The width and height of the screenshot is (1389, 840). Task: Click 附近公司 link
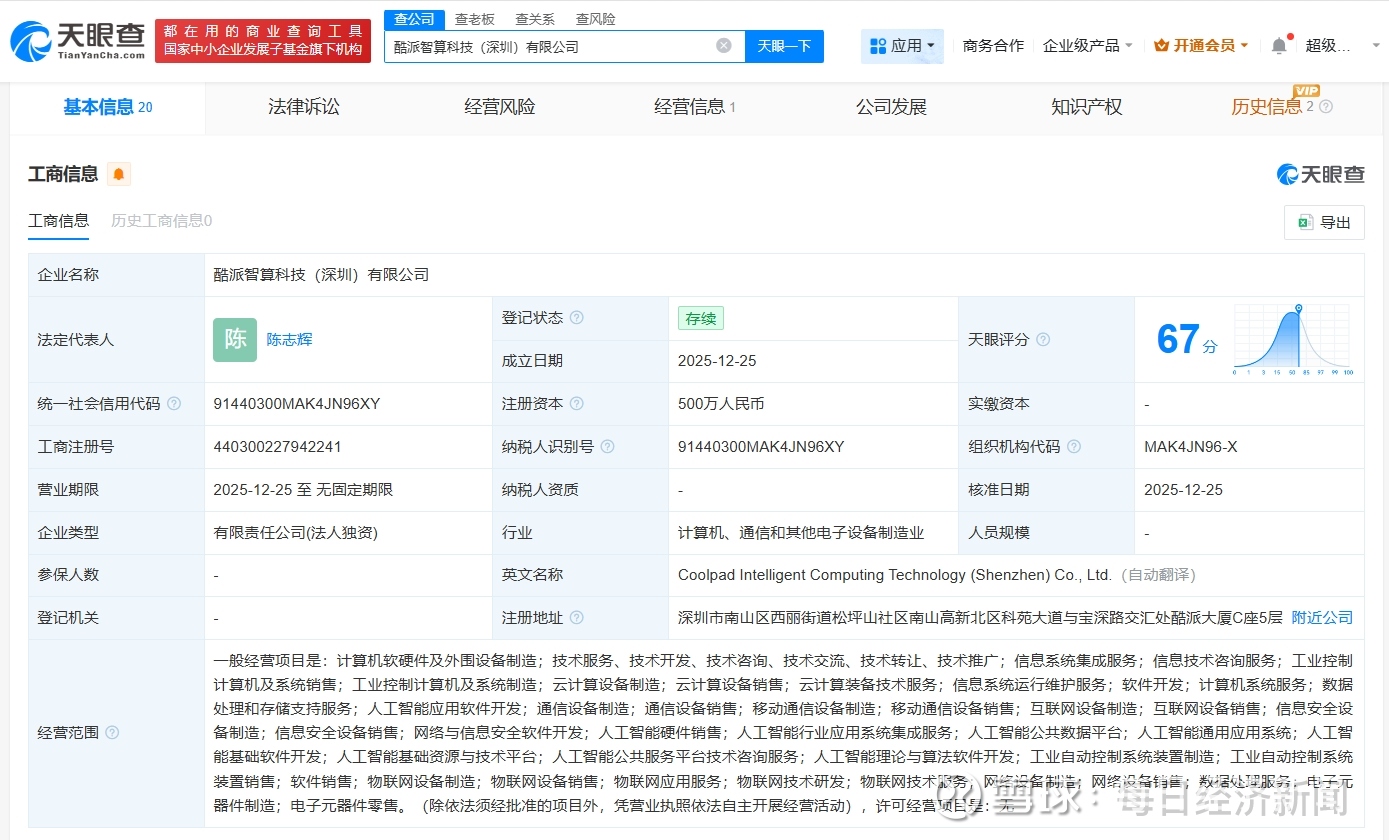tap(1321, 618)
